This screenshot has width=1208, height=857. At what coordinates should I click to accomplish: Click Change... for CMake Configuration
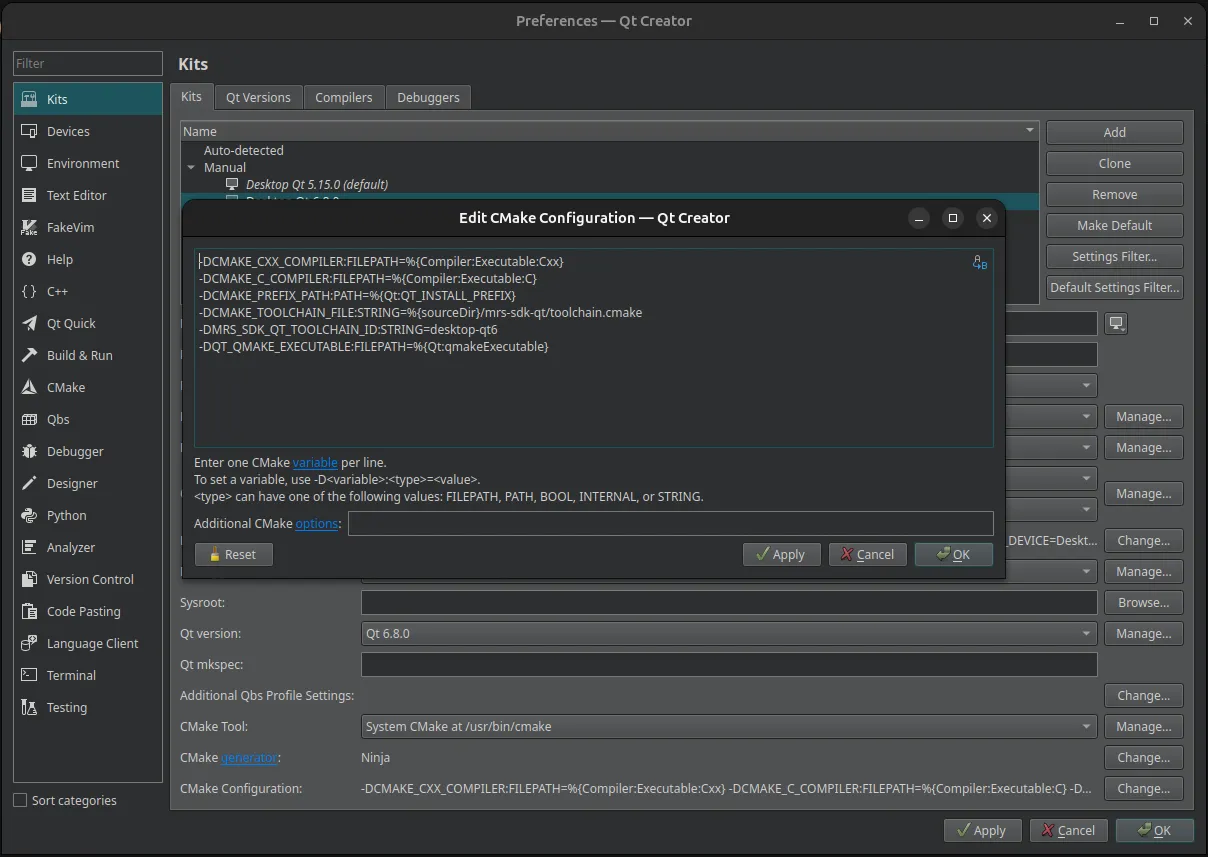point(1144,788)
